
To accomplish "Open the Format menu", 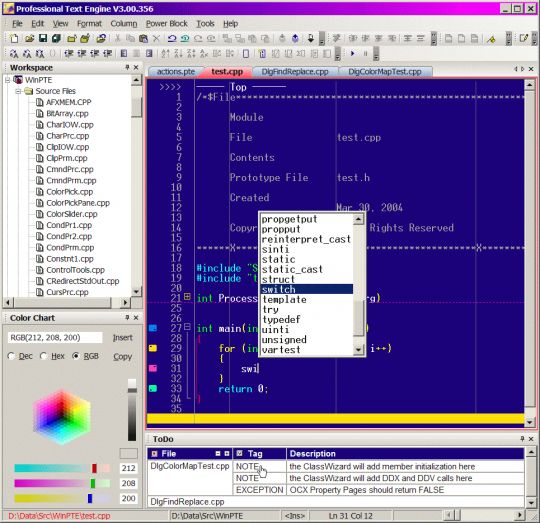I will [89, 23].
